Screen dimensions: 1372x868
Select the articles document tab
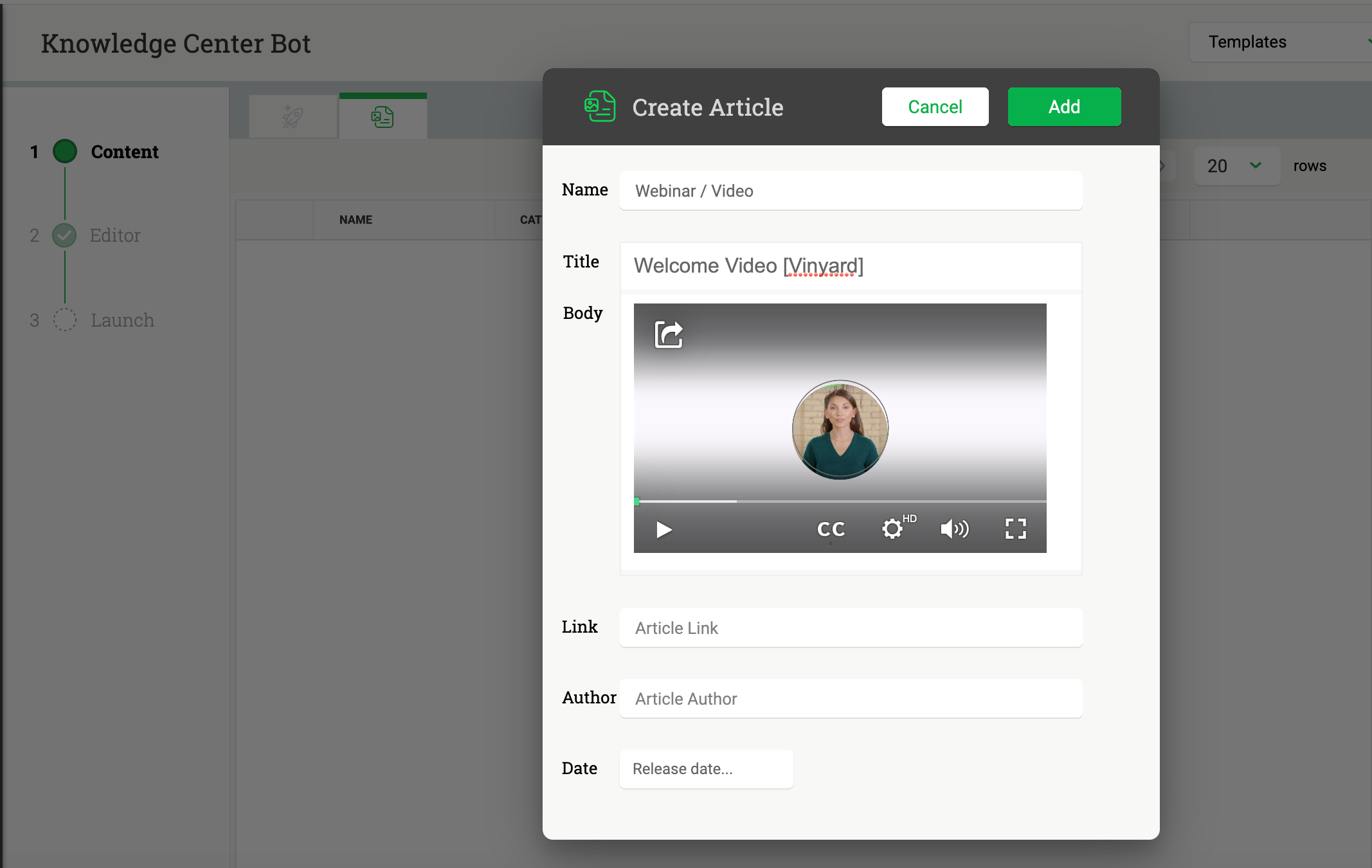(x=383, y=117)
